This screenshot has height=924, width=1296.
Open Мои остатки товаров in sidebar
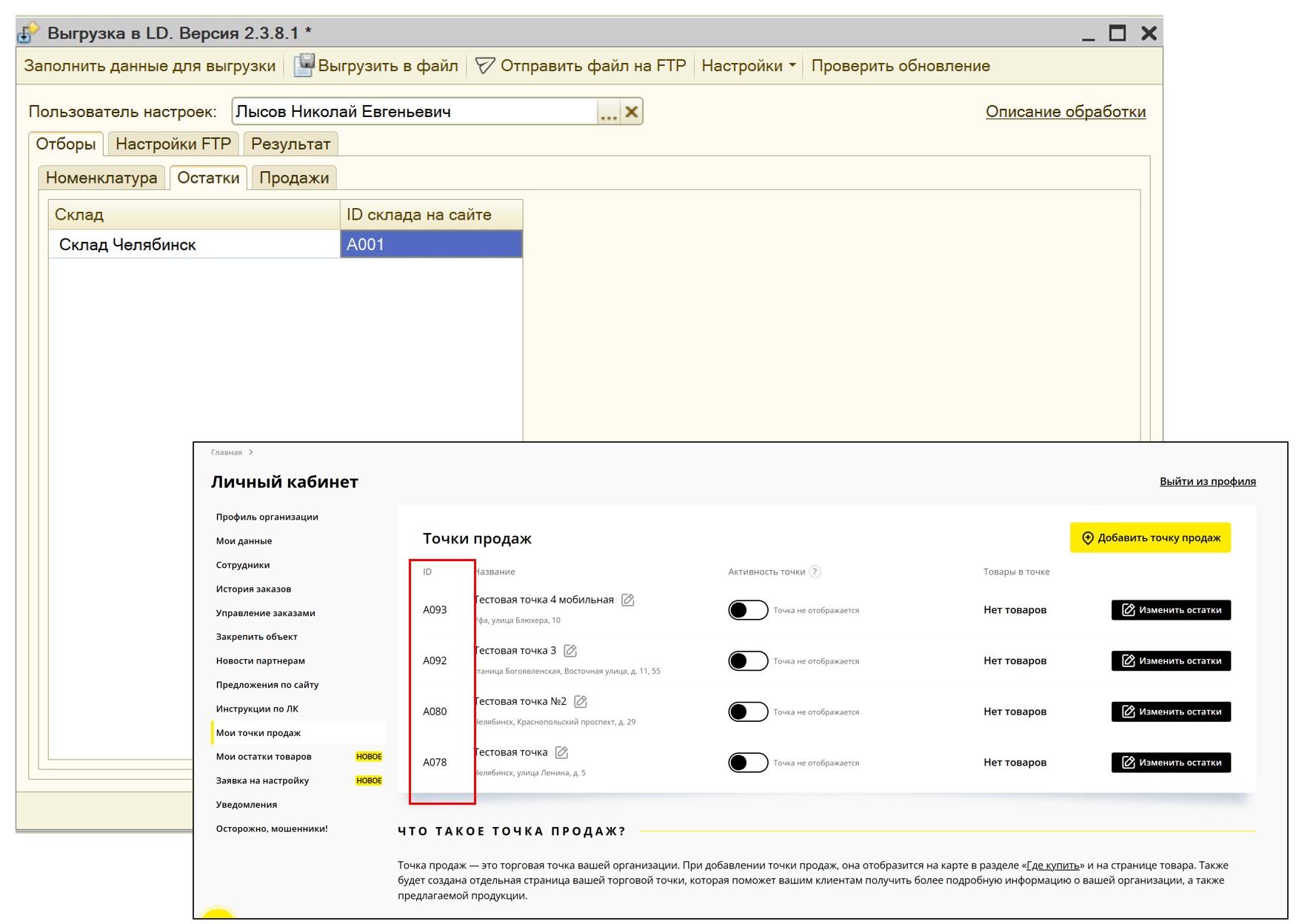(264, 757)
